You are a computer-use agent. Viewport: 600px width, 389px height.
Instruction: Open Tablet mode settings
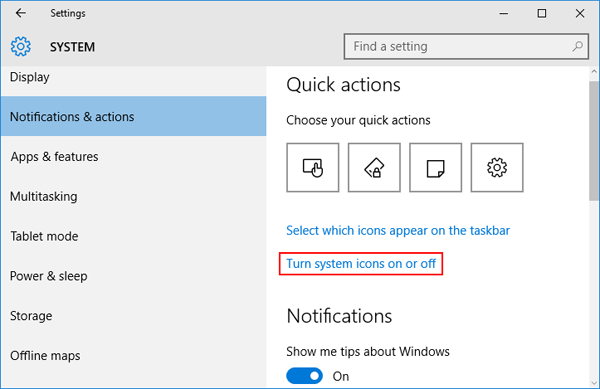(133, 236)
